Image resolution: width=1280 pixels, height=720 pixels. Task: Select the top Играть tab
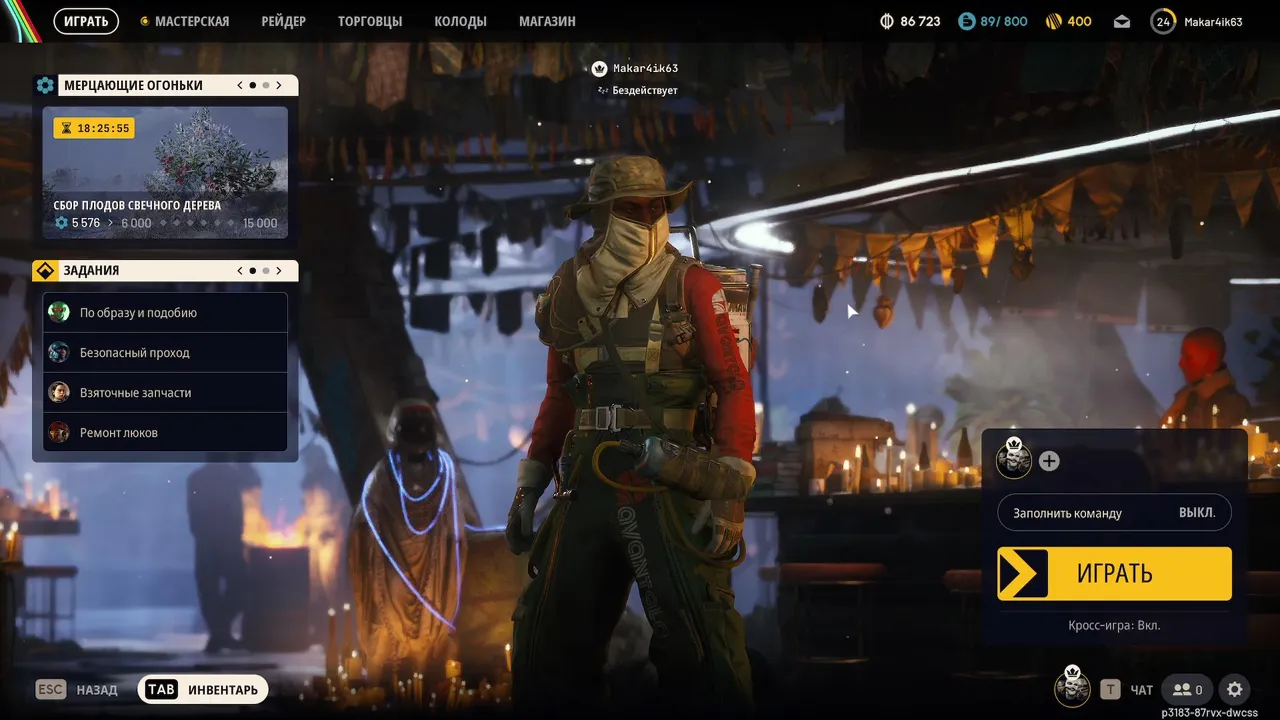click(x=86, y=21)
